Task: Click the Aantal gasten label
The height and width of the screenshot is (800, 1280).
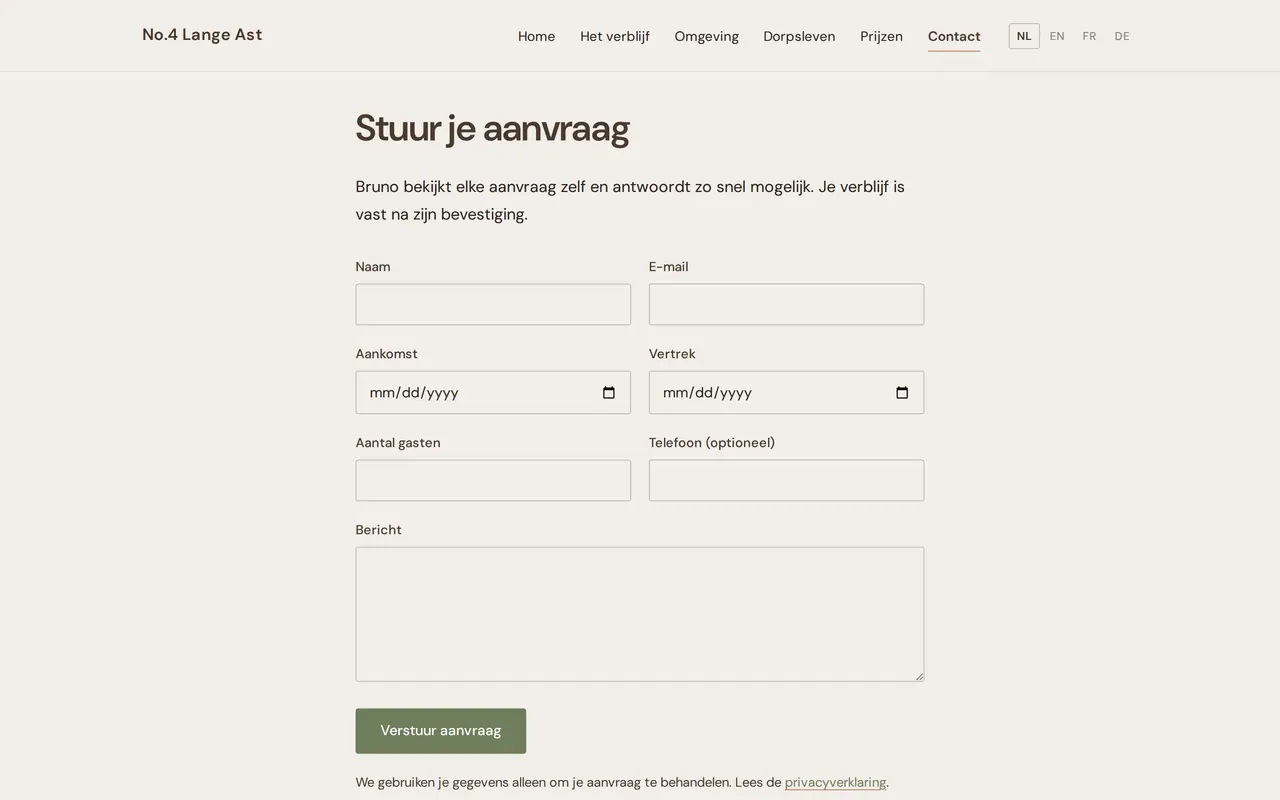Action: (x=398, y=443)
